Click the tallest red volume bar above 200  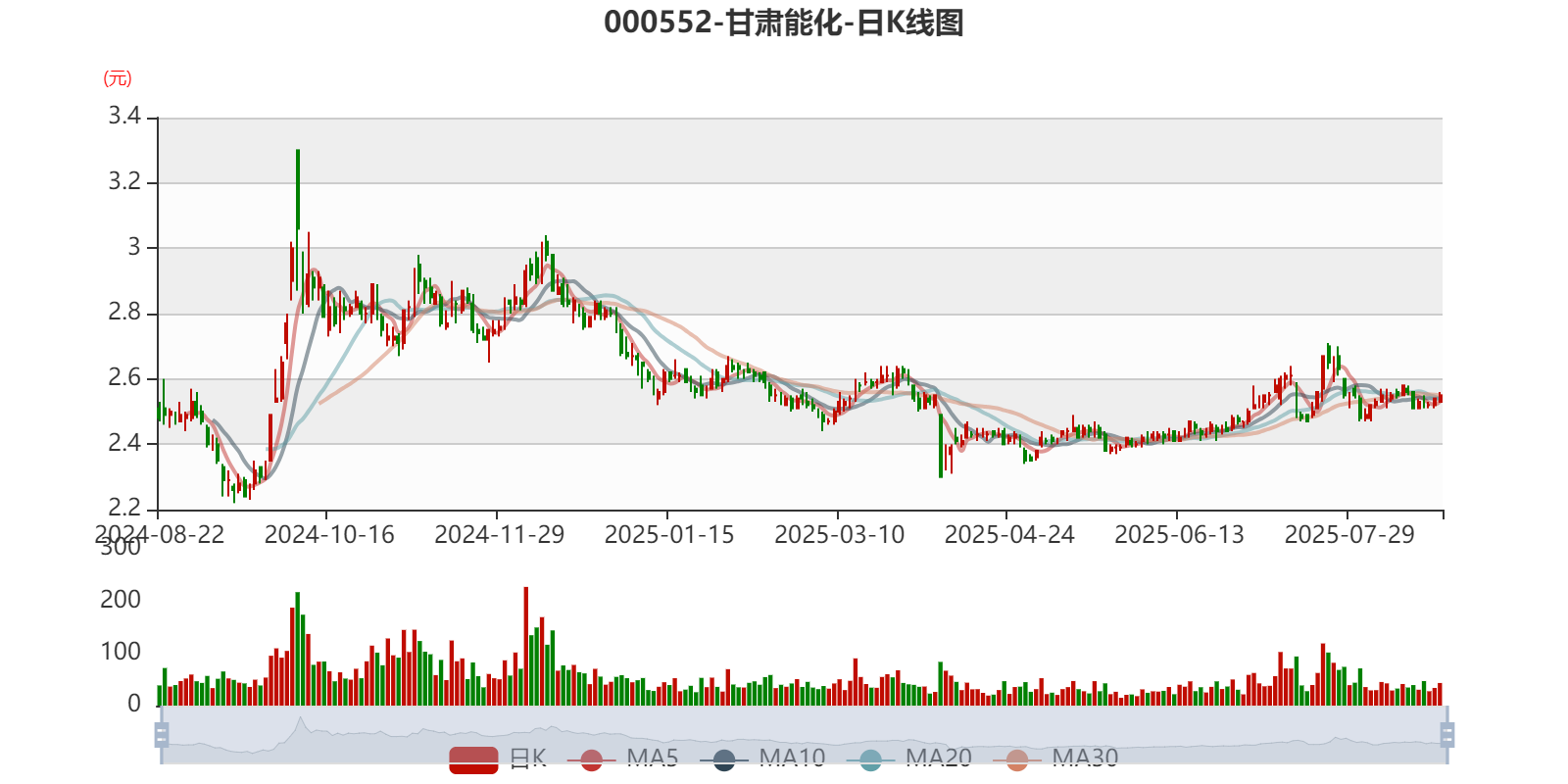pos(526,647)
